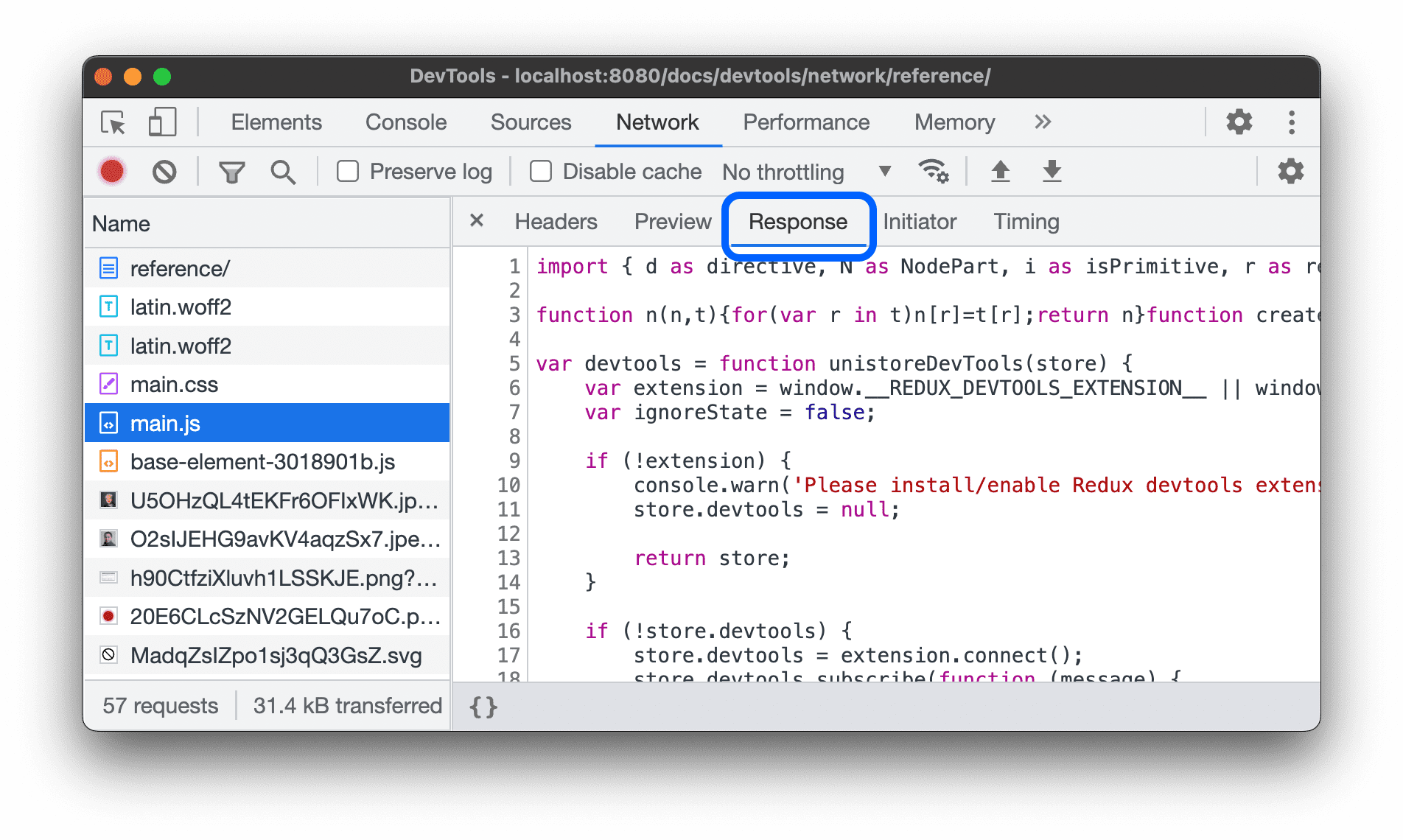Search within network requests

(283, 171)
